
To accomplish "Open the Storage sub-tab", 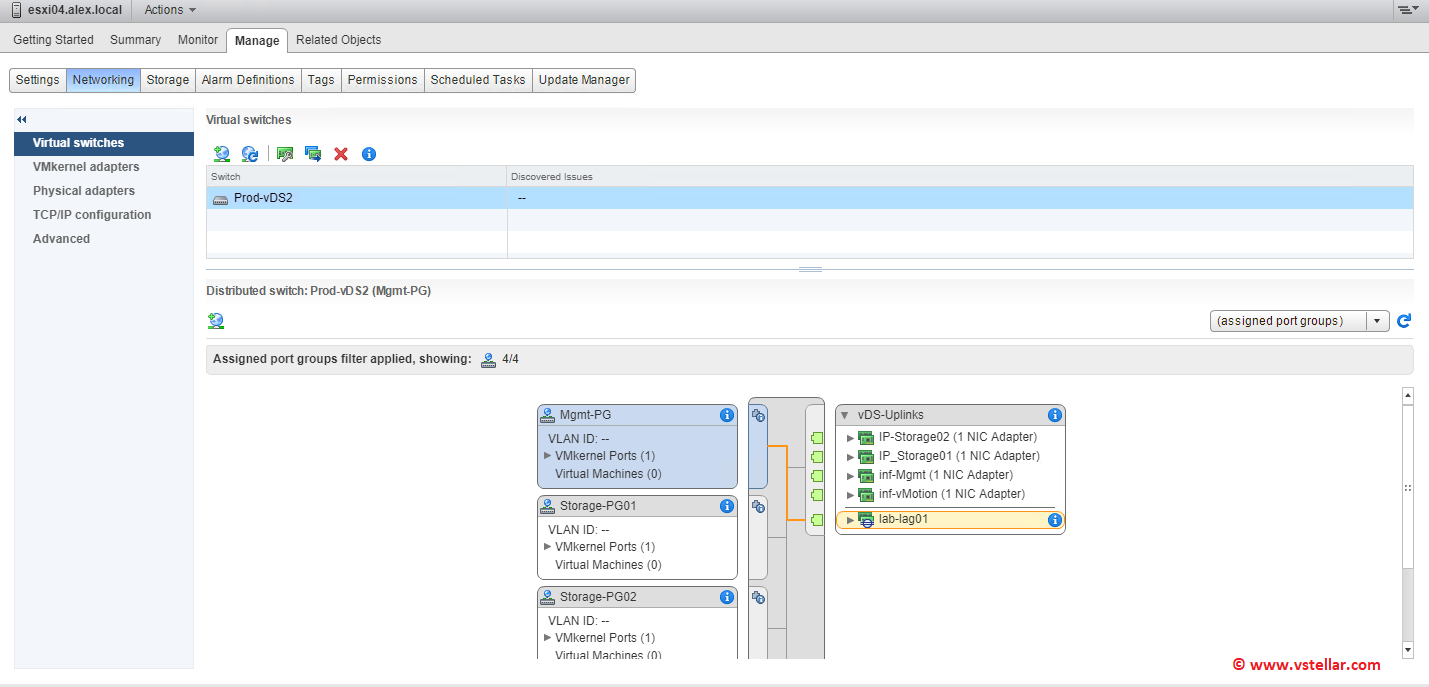I will click(167, 80).
